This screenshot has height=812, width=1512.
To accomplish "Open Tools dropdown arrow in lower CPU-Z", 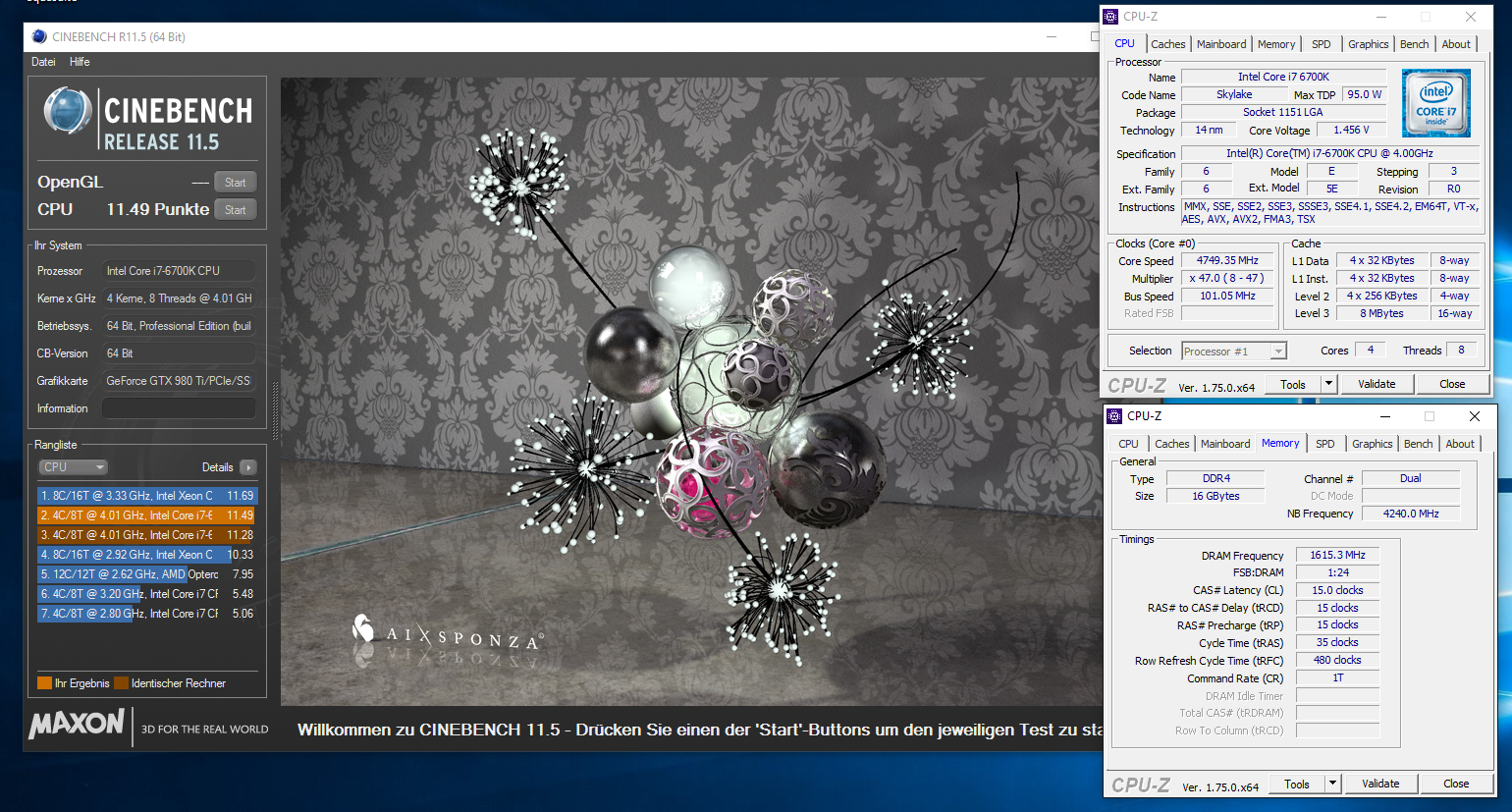I will [1333, 785].
